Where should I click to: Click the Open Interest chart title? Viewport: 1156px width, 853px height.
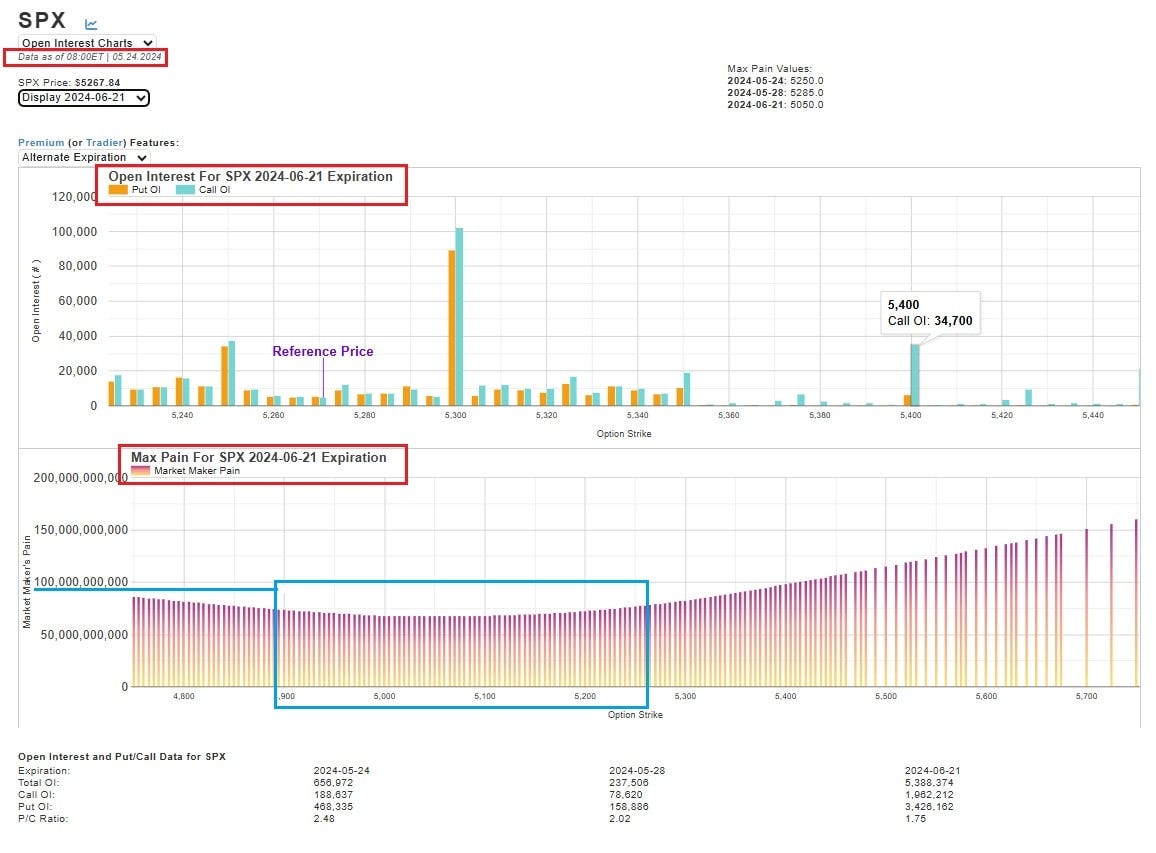pyautogui.click(x=251, y=176)
